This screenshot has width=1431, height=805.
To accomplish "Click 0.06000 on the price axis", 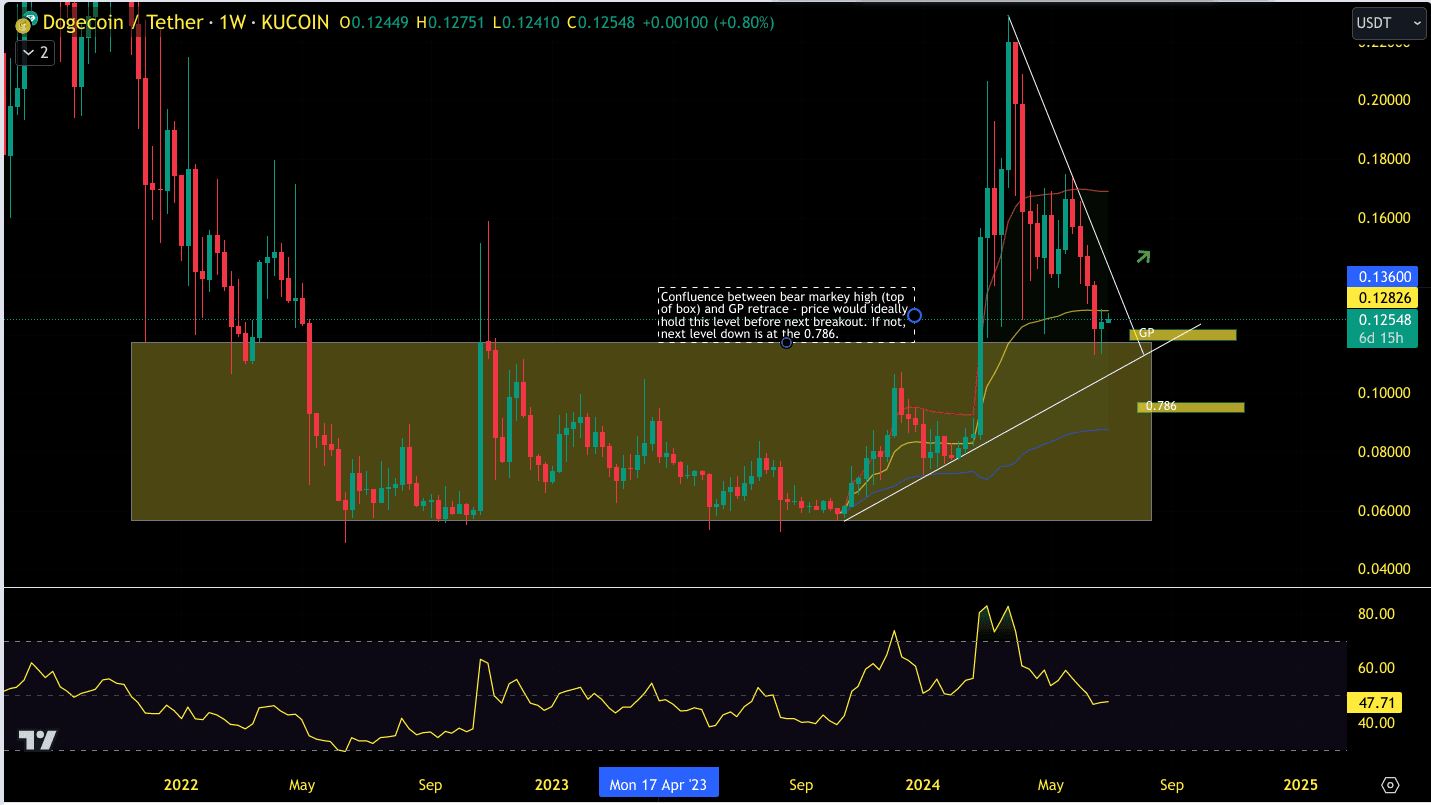I will click(1383, 511).
